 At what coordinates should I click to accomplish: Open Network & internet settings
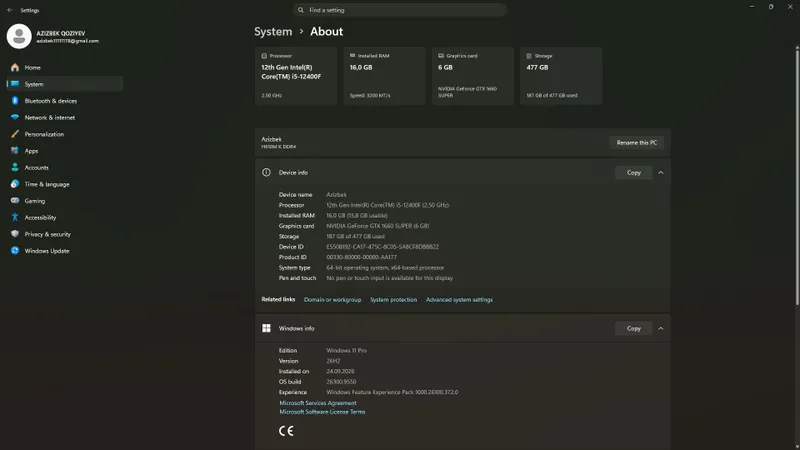(x=65, y=117)
